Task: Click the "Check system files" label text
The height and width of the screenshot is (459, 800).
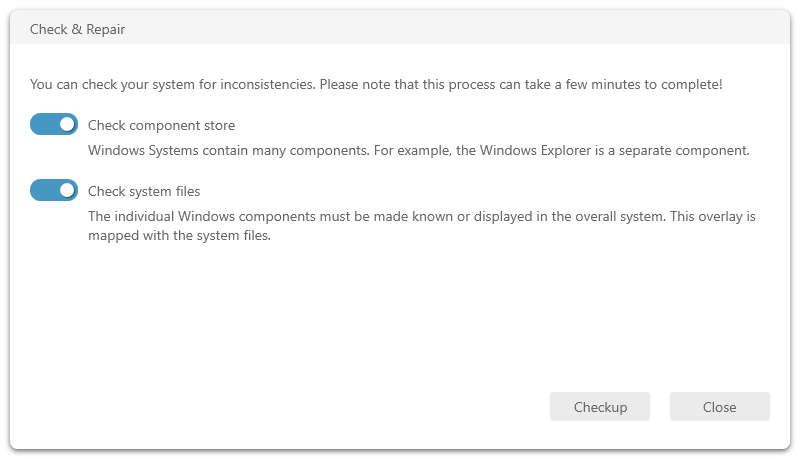Action: tap(144, 191)
